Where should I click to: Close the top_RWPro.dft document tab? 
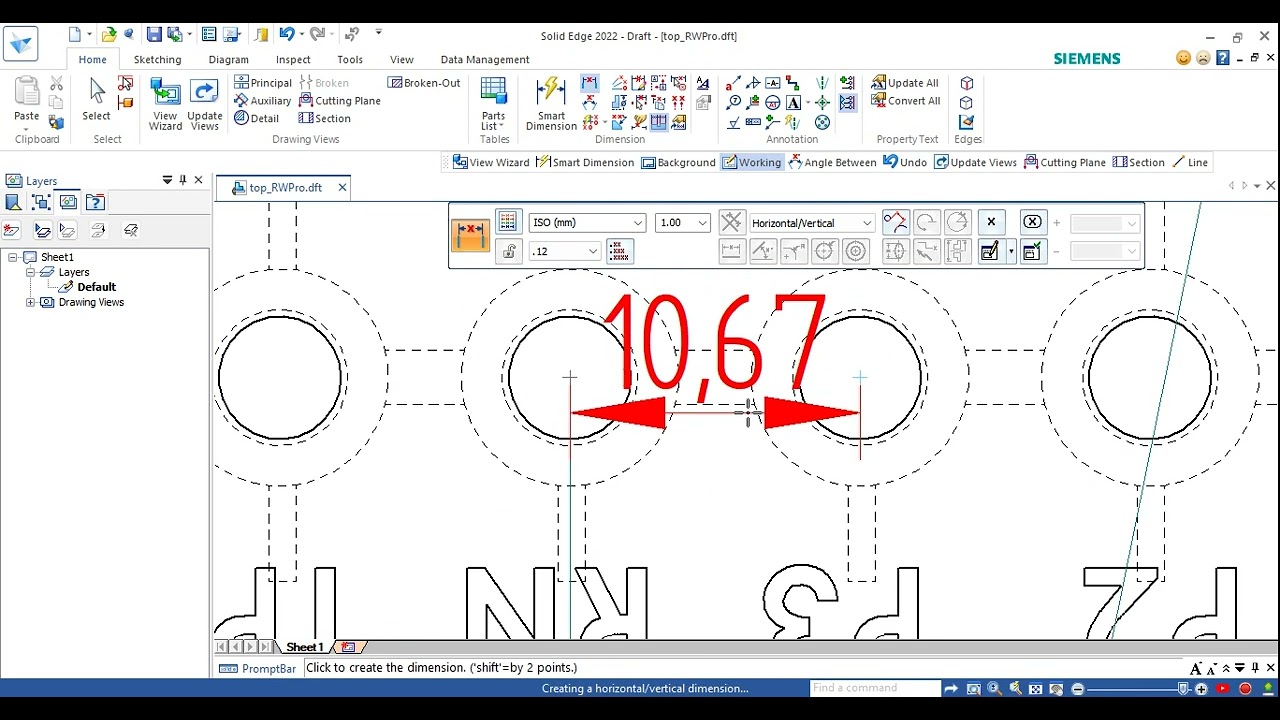[x=342, y=187]
